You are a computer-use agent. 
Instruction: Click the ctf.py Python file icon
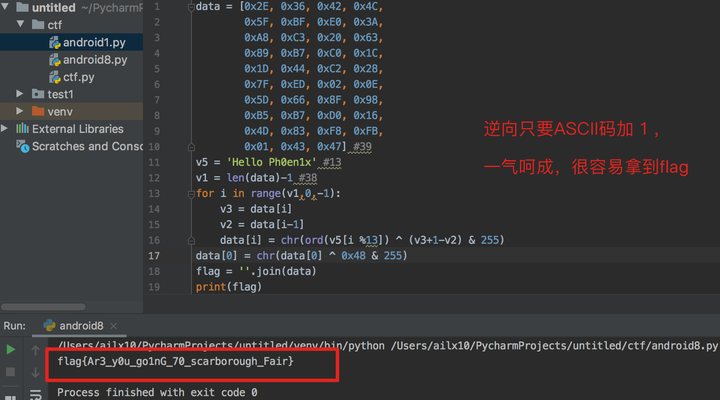click(55, 78)
